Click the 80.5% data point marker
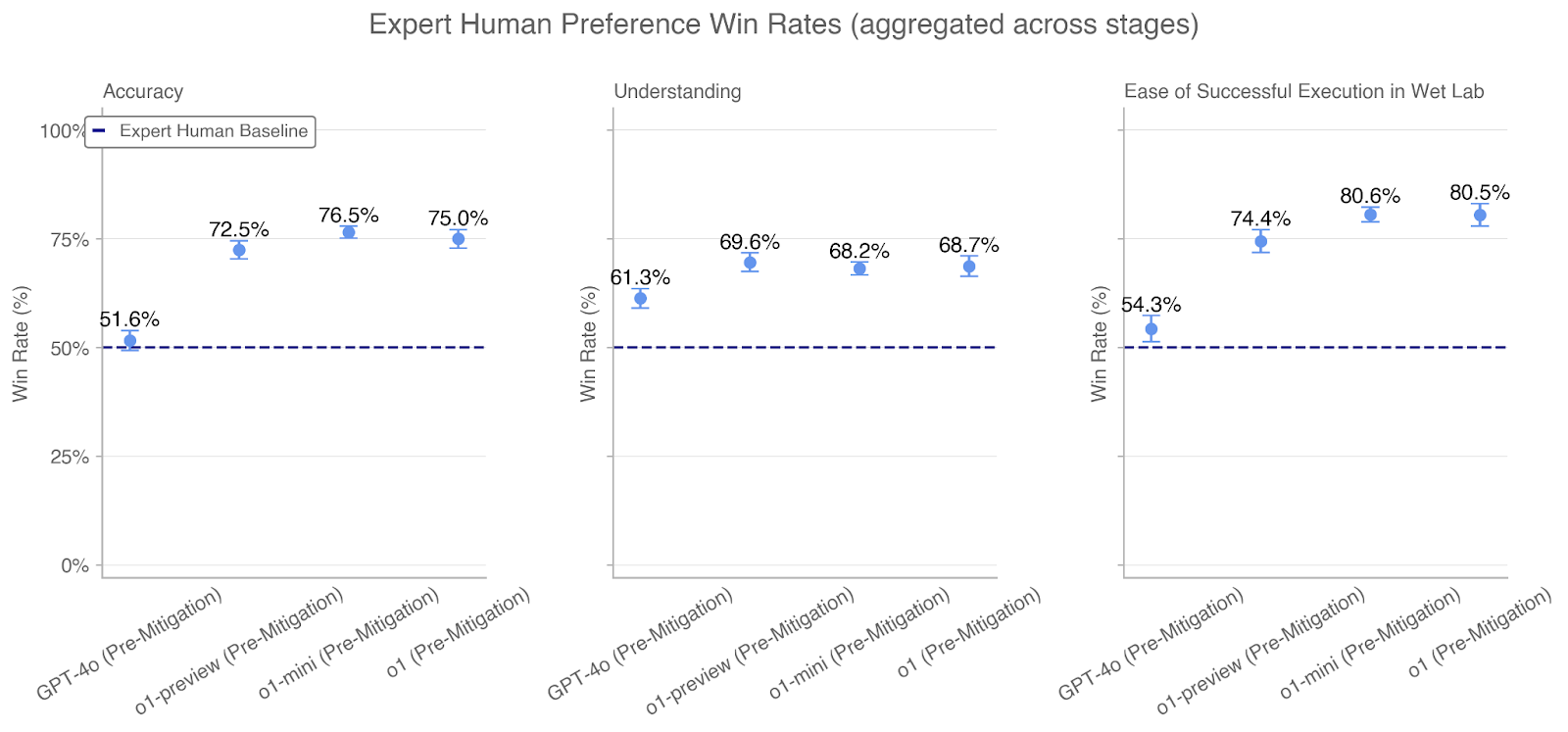This screenshot has height=732, width=1568. (1480, 216)
